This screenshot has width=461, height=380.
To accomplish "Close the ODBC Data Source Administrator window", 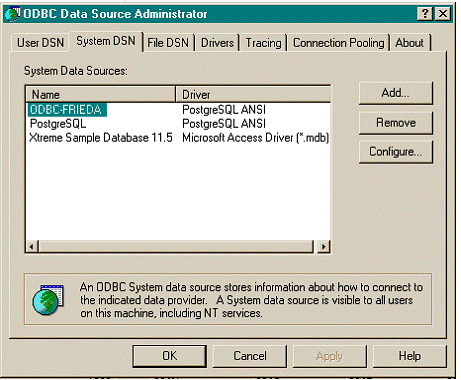I will tap(443, 14).
